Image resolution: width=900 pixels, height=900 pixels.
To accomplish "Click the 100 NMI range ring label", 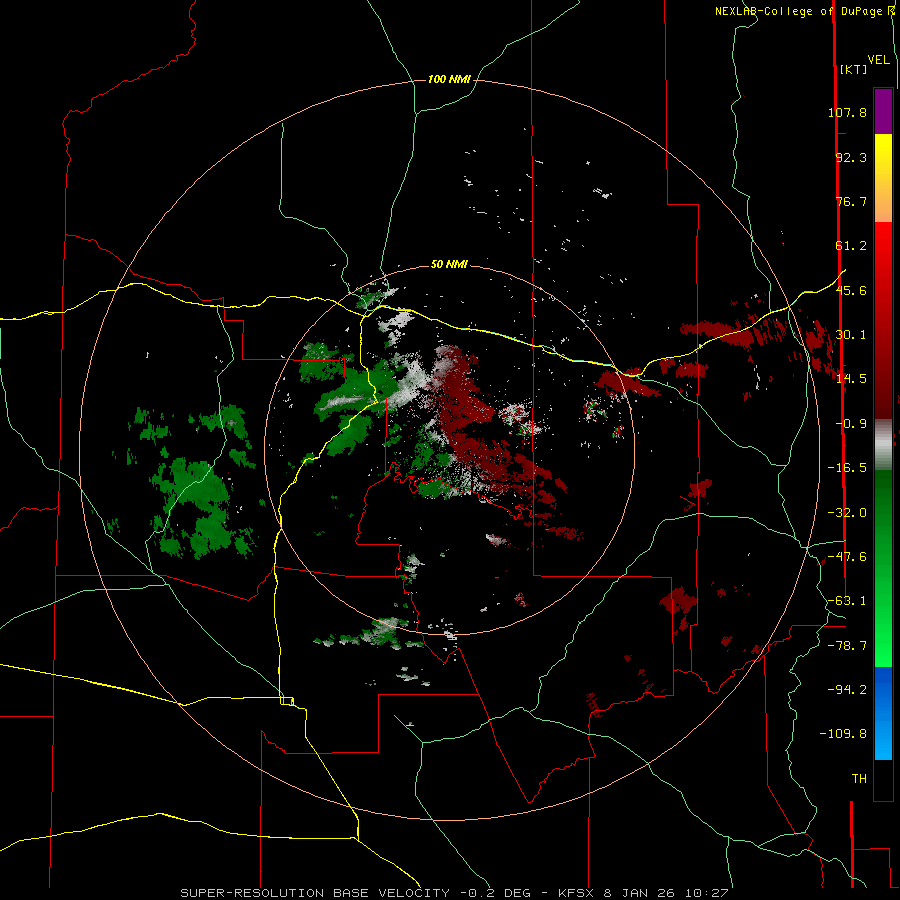I will (449, 79).
